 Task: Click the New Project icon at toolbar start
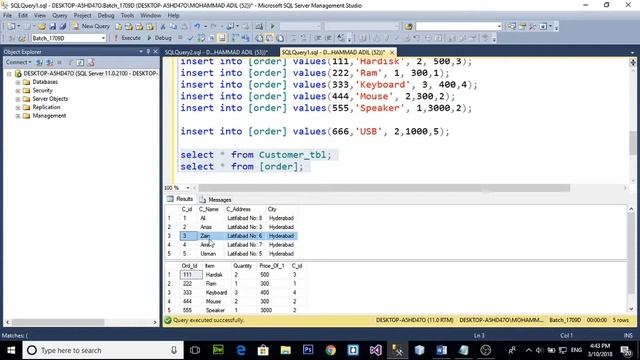[11, 26]
